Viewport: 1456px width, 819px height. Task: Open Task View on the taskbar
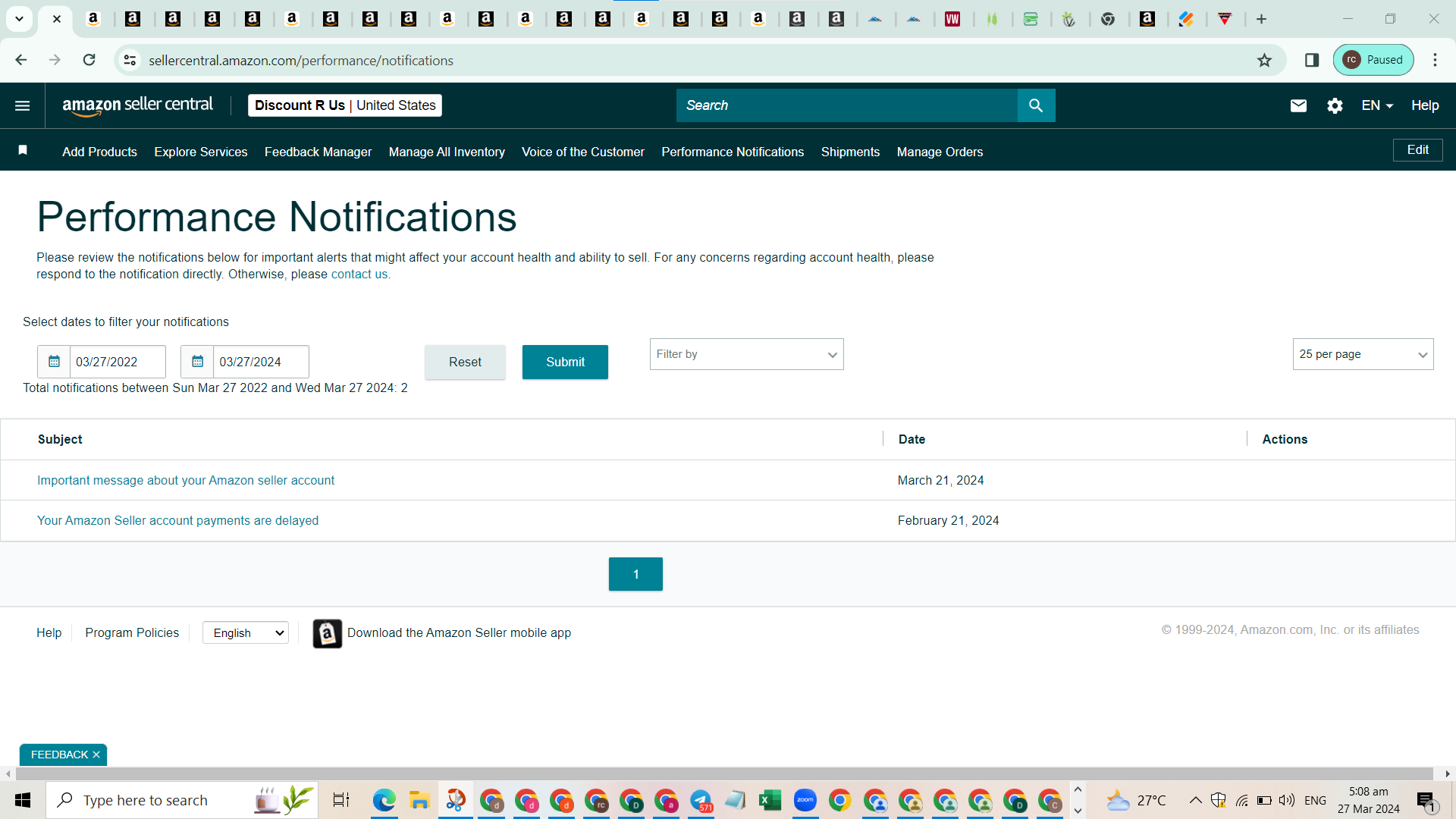341,800
